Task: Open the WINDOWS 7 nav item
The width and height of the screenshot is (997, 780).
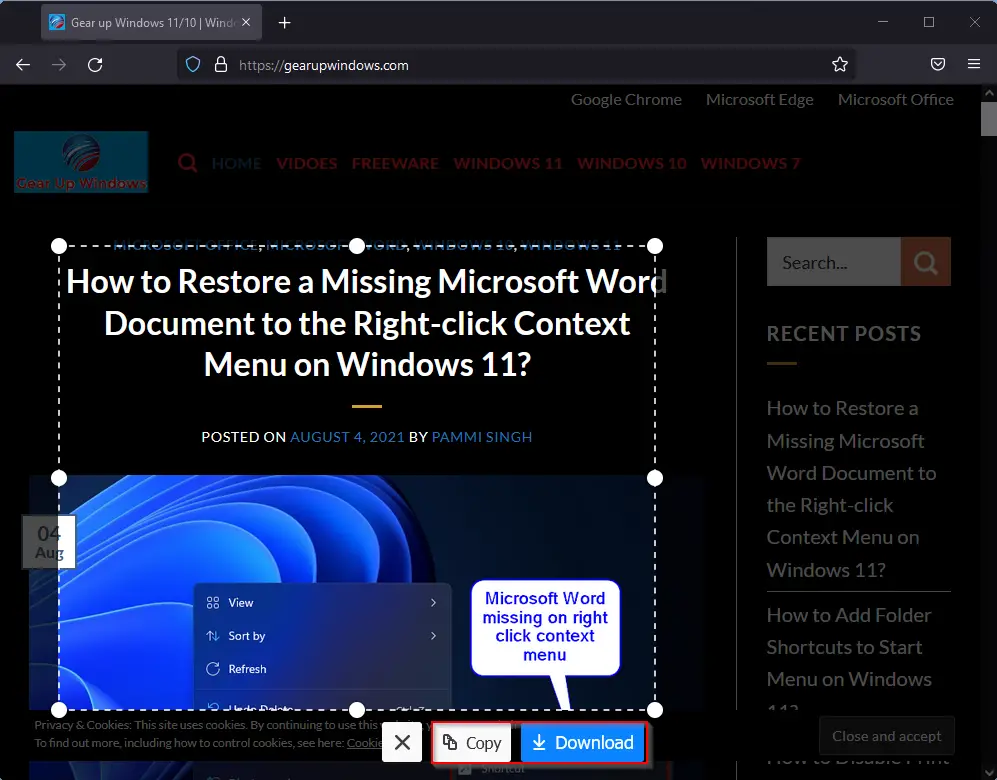Action: point(750,164)
